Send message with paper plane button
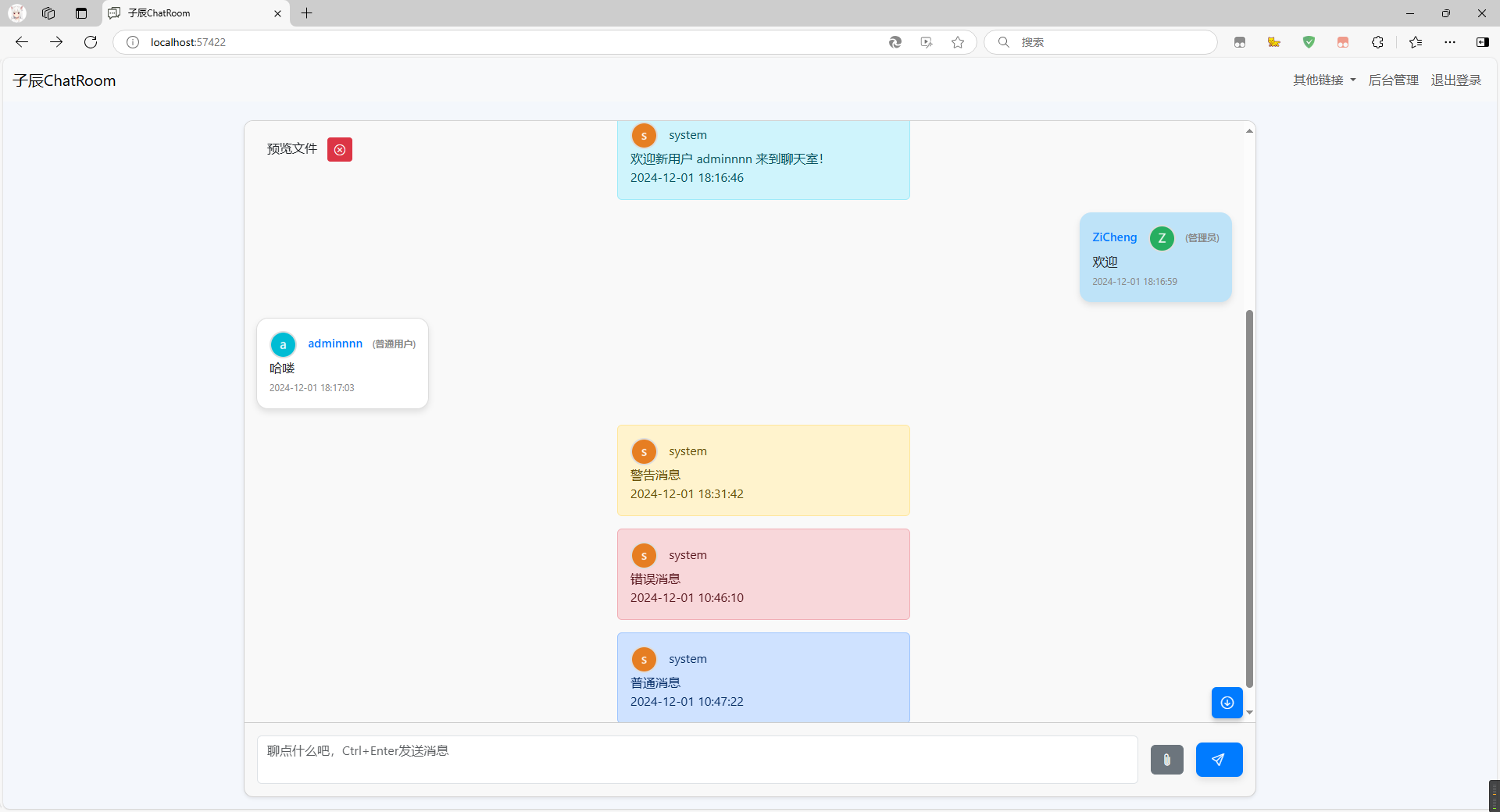 1219,760
